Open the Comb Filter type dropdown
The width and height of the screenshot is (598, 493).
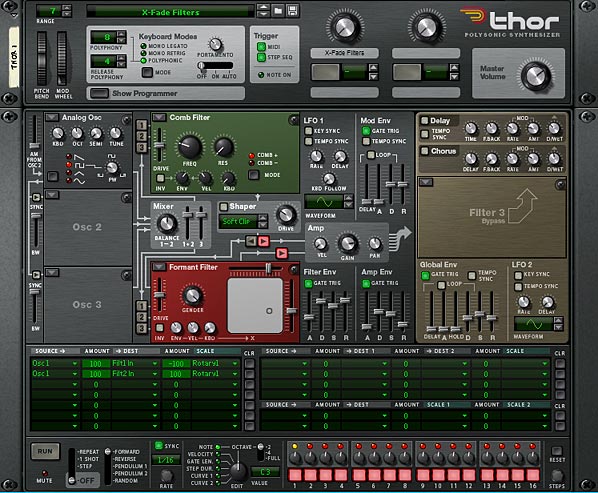[159, 117]
